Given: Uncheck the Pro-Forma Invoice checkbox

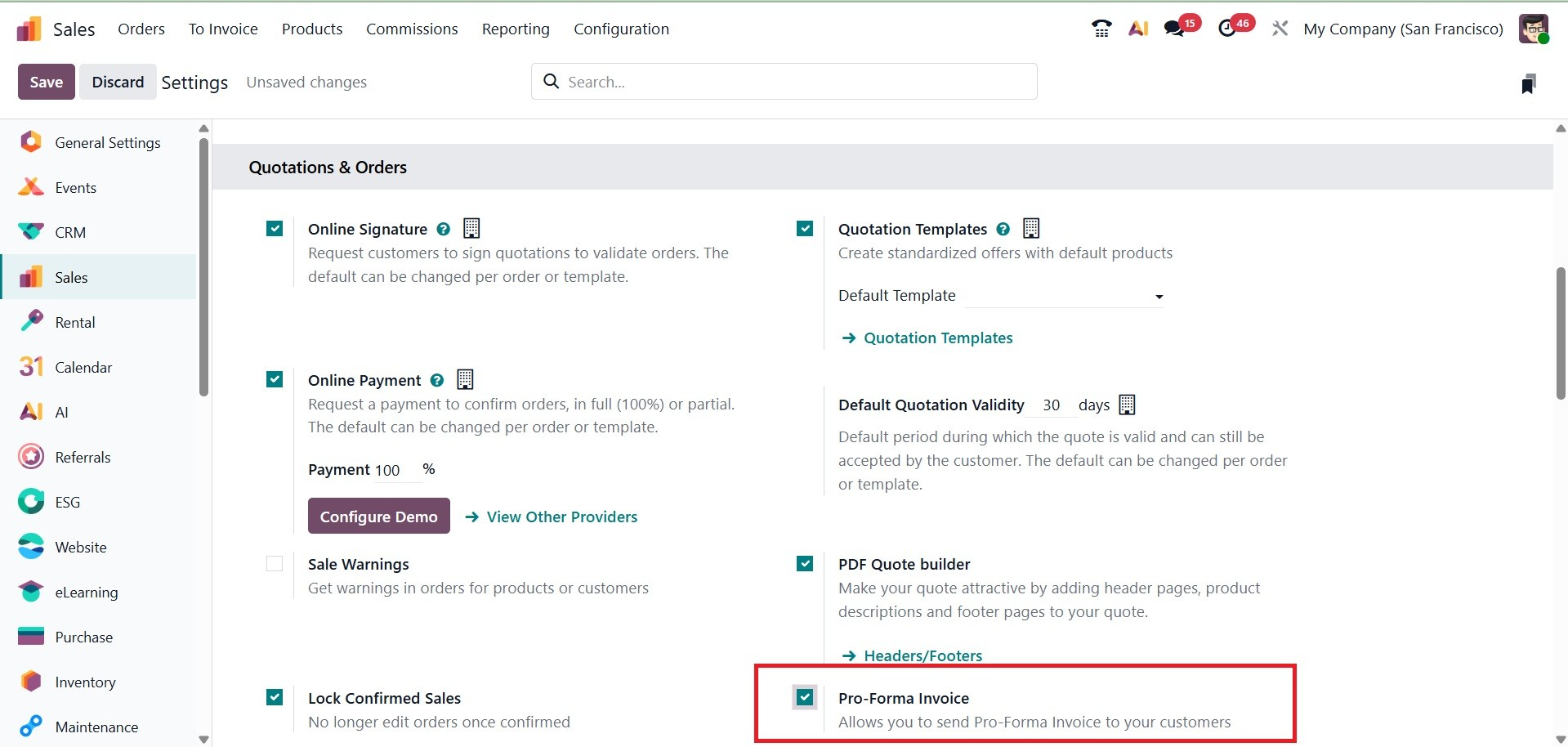Looking at the screenshot, I should click(x=805, y=697).
